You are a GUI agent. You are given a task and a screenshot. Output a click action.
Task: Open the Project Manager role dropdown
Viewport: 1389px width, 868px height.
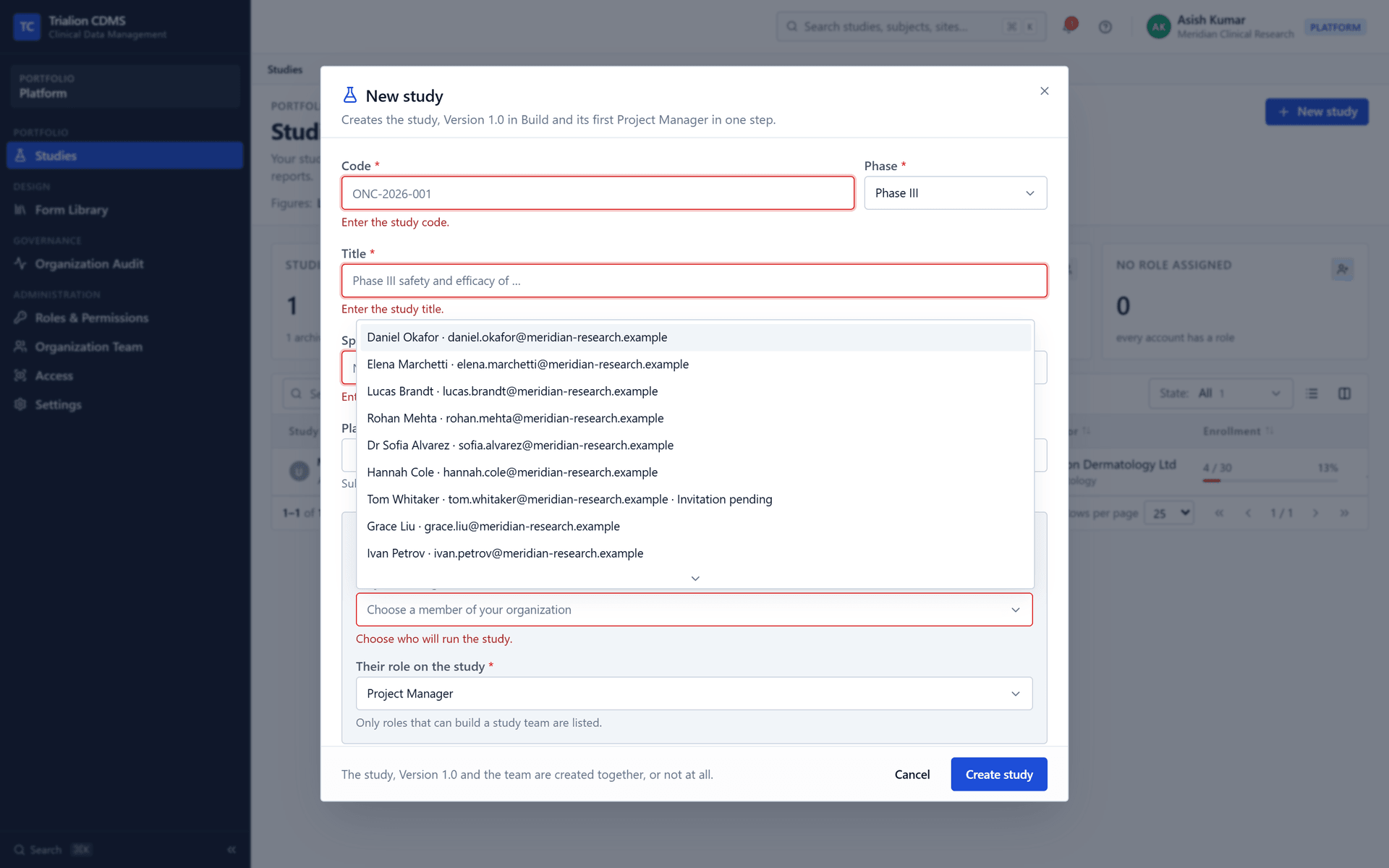click(694, 694)
